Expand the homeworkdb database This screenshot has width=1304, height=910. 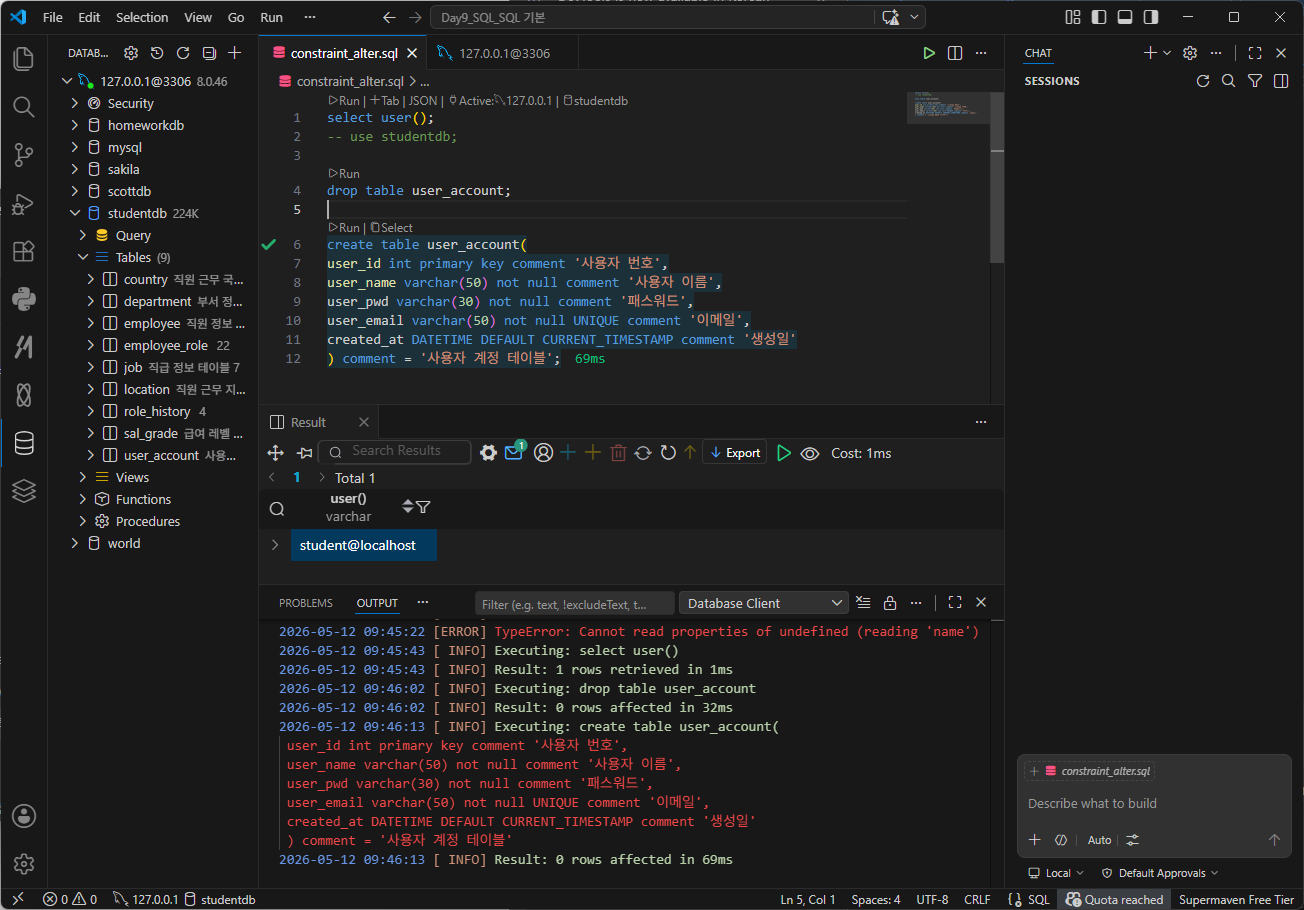pyautogui.click(x=75, y=125)
